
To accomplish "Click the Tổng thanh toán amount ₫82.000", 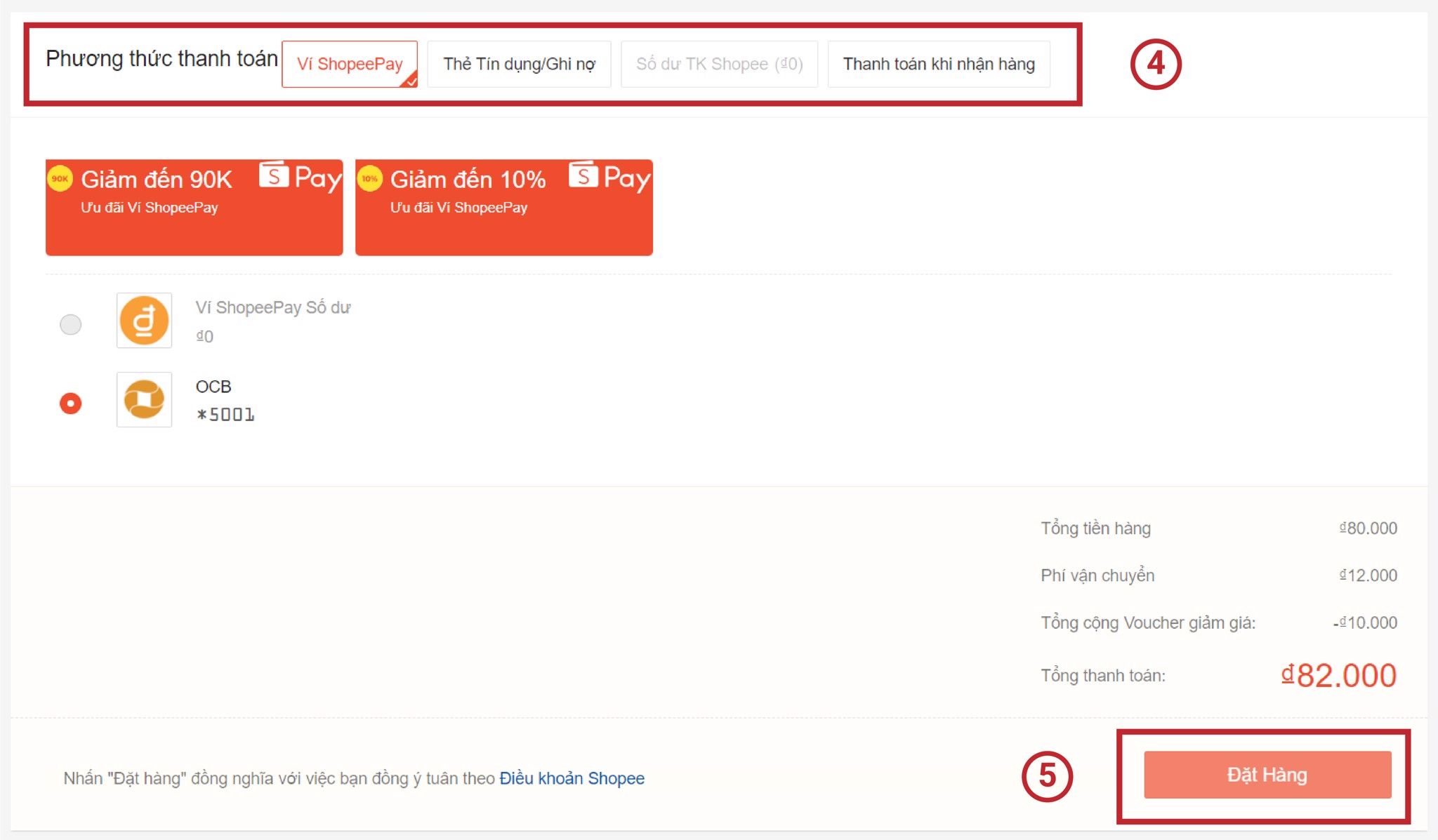I will click(x=1338, y=675).
